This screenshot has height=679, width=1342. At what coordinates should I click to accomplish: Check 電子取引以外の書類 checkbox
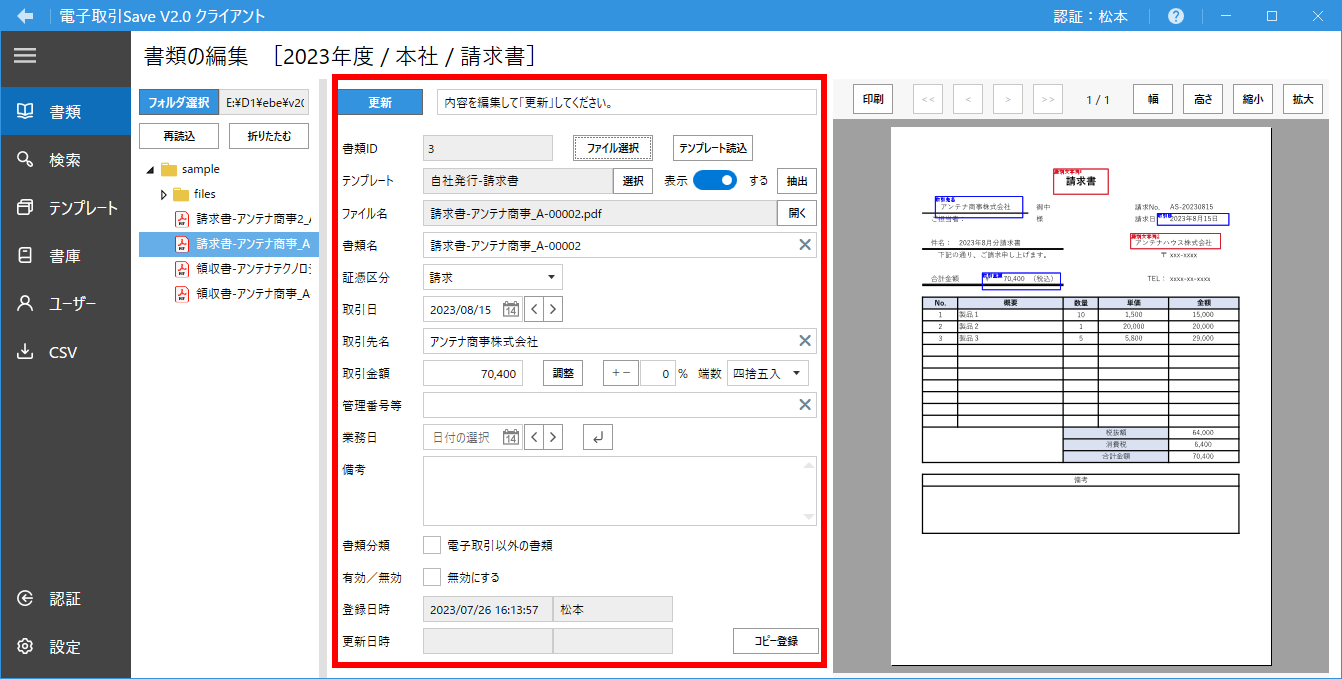[x=432, y=545]
